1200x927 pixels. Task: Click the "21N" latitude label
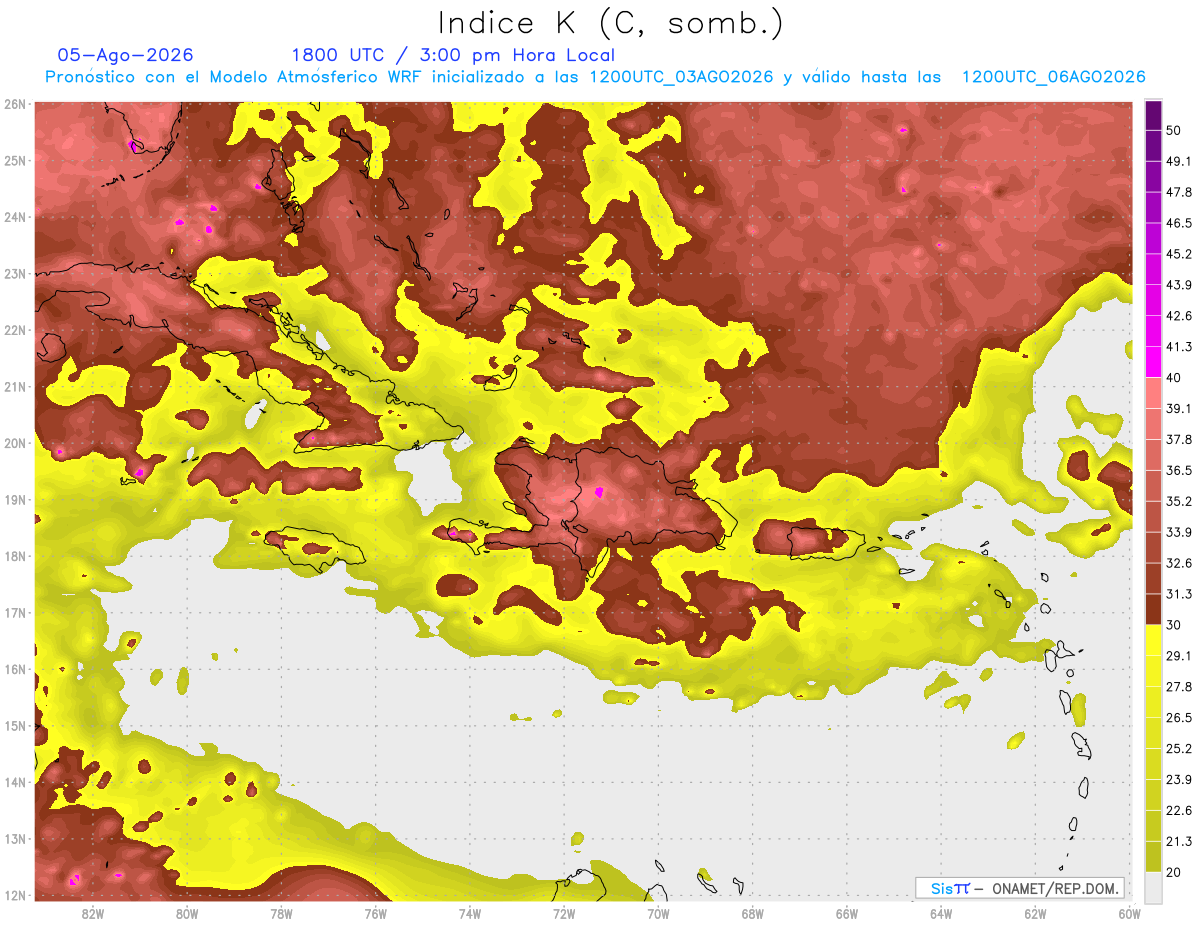coord(15,387)
